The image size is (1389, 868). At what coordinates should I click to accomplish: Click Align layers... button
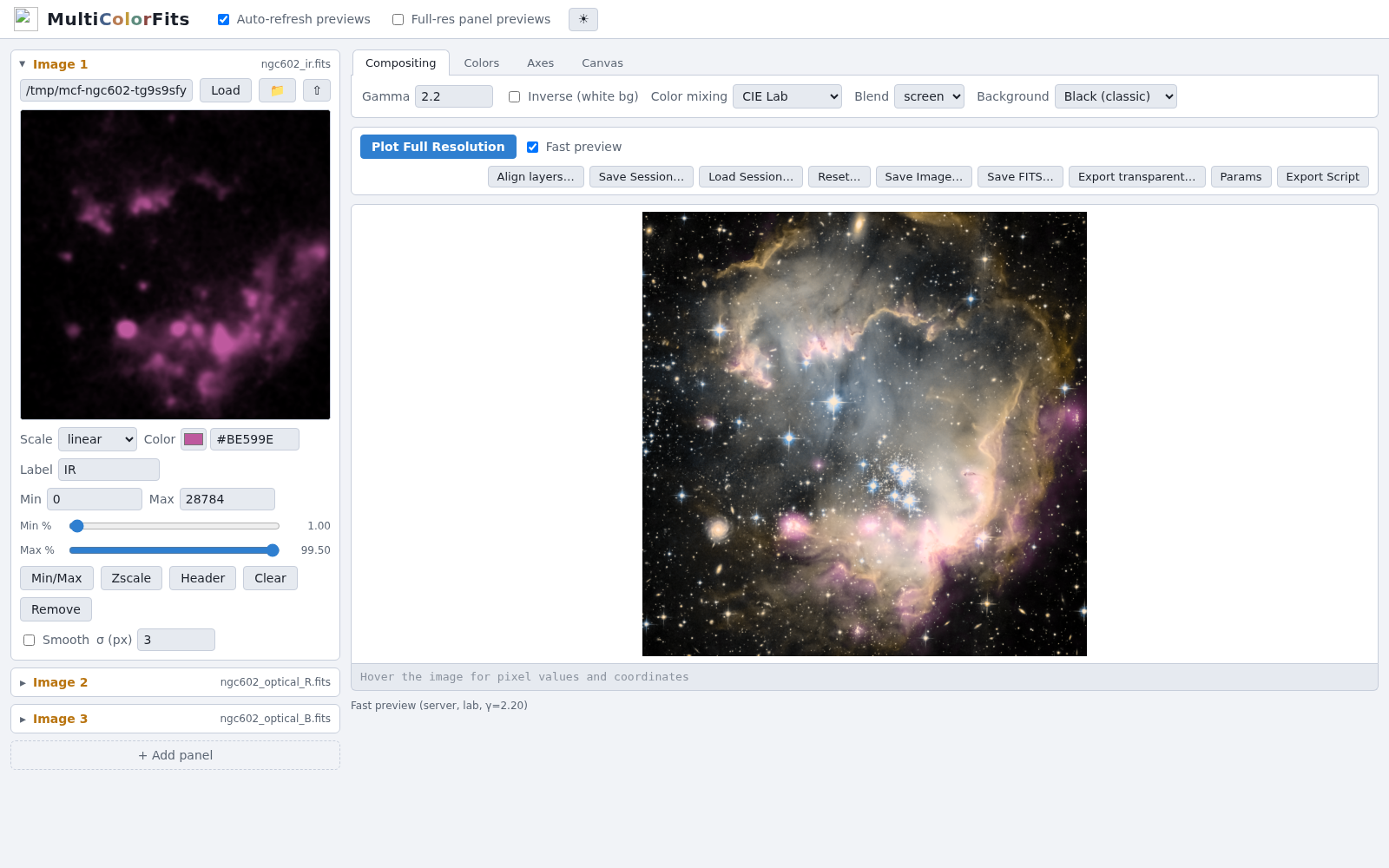(x=536, y=176)
